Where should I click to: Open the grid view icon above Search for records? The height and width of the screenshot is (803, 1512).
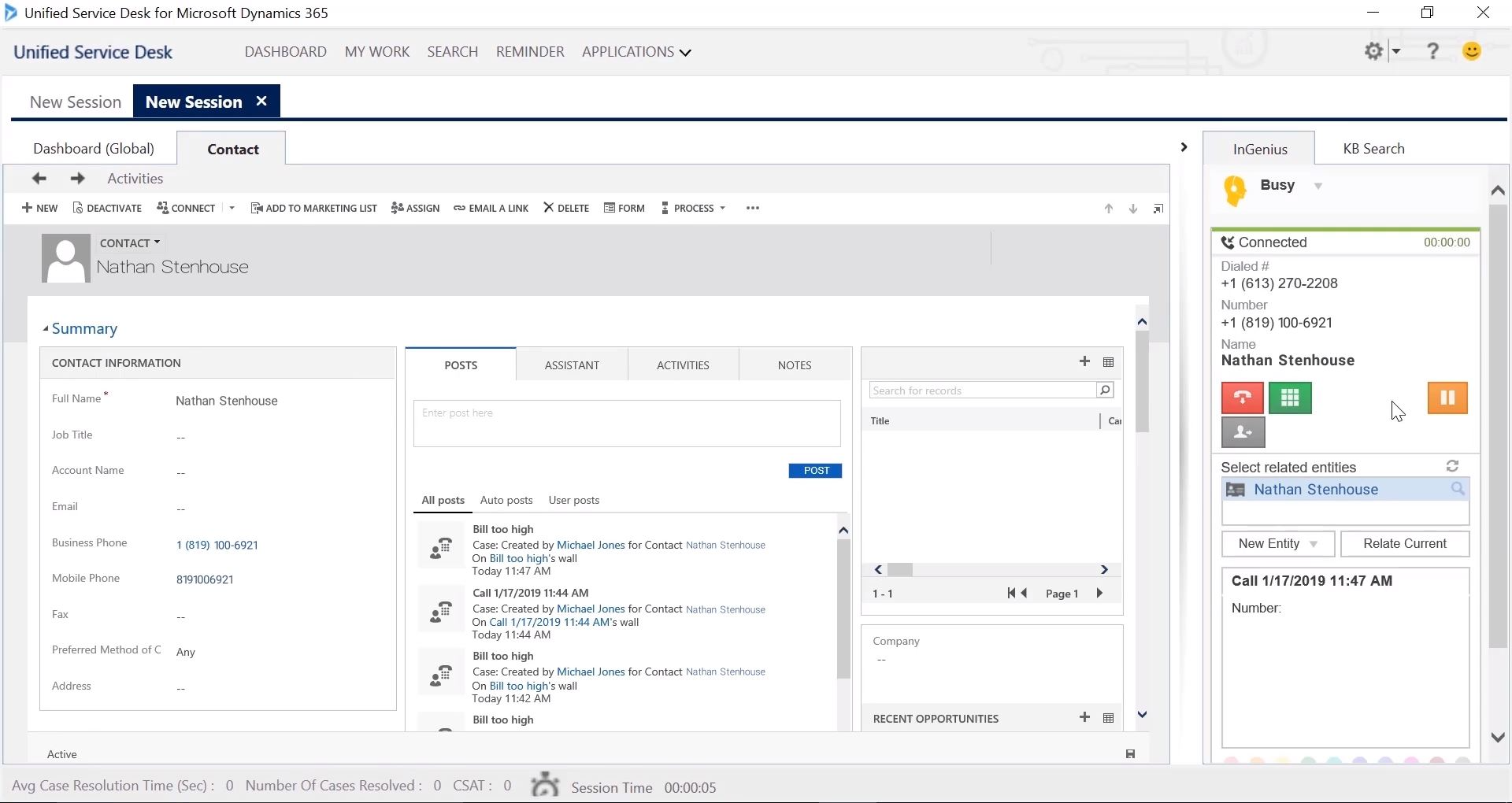tap(1109, 362)
